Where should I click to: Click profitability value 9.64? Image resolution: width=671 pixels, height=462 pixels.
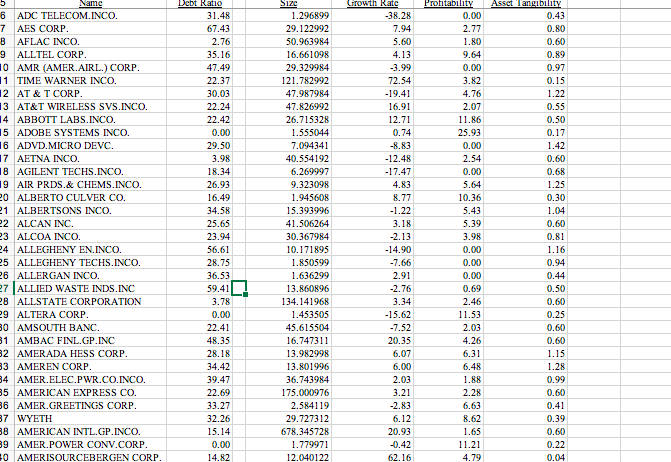click(472, 54)
